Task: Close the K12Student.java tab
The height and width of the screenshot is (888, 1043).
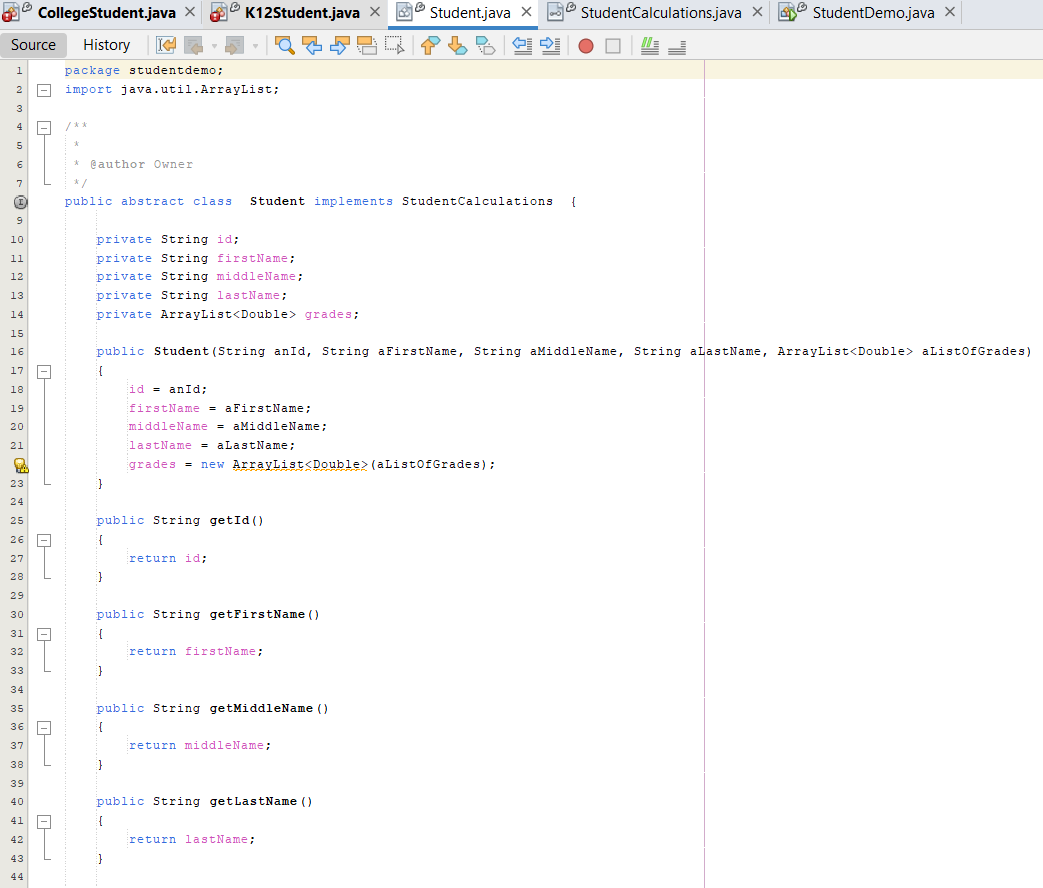Action: tap(375, 12)
